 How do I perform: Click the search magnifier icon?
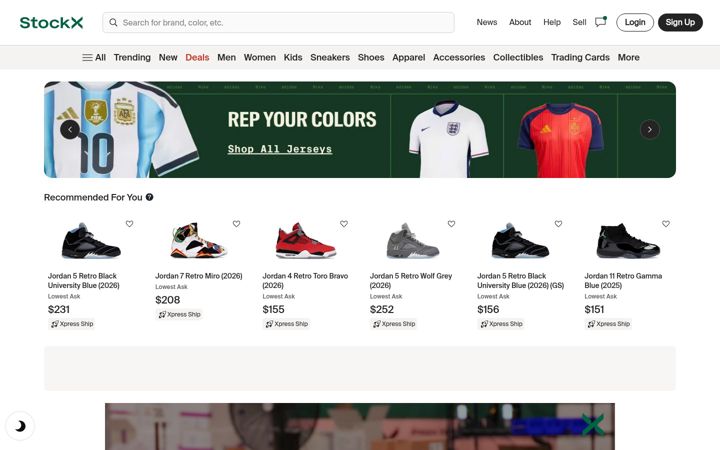point(113,22)
